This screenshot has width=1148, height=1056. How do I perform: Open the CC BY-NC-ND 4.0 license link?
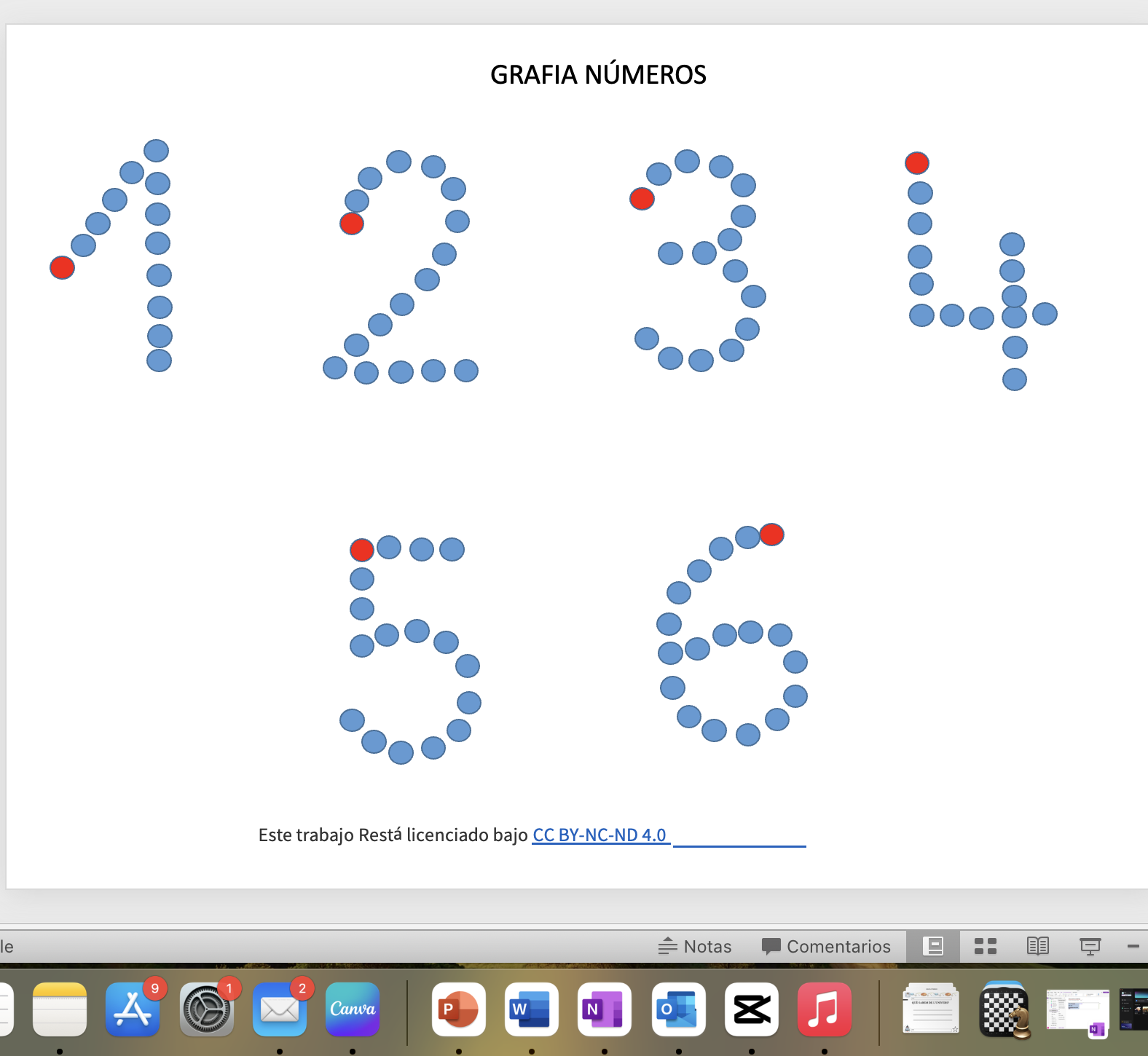tap(599, 835)
